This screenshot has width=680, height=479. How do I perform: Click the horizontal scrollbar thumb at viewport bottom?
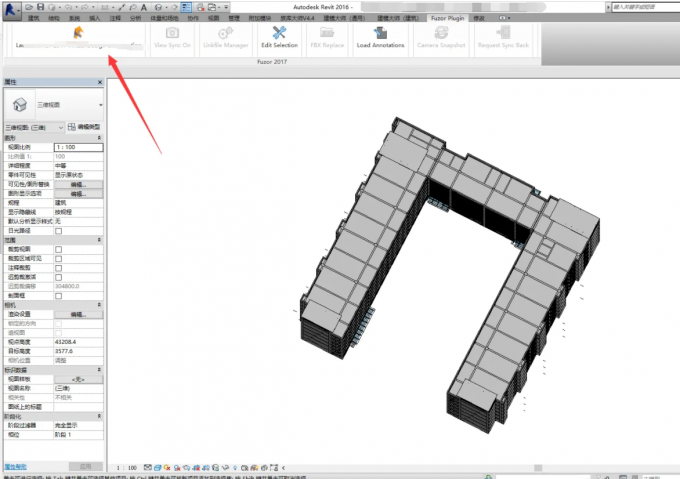pos(538,468)
